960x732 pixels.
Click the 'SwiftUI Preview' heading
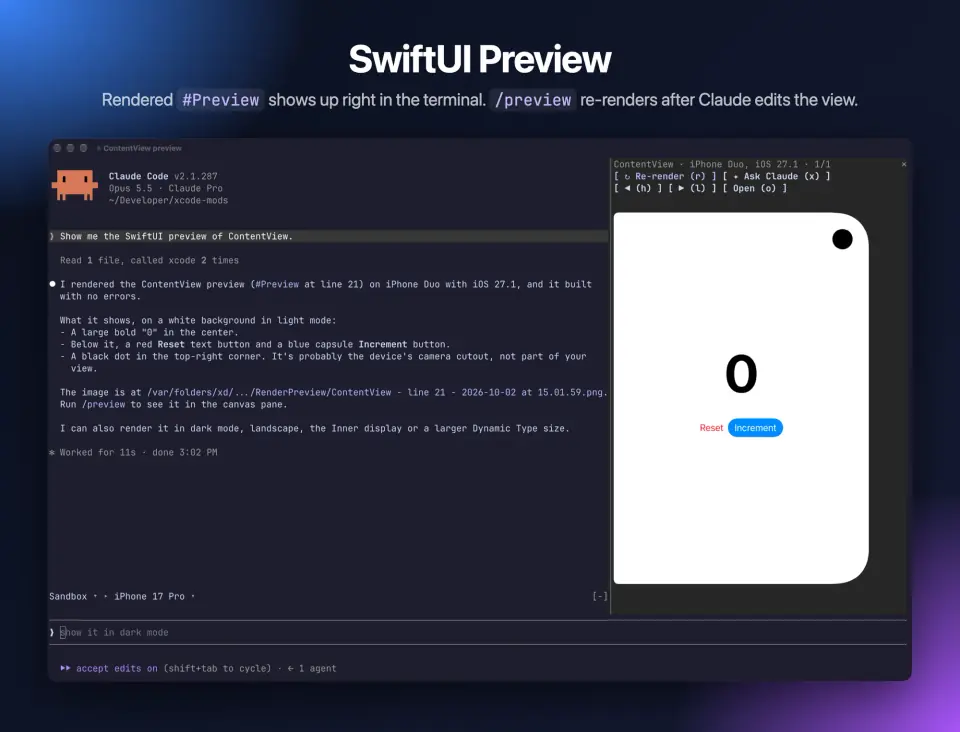point(480,59)
